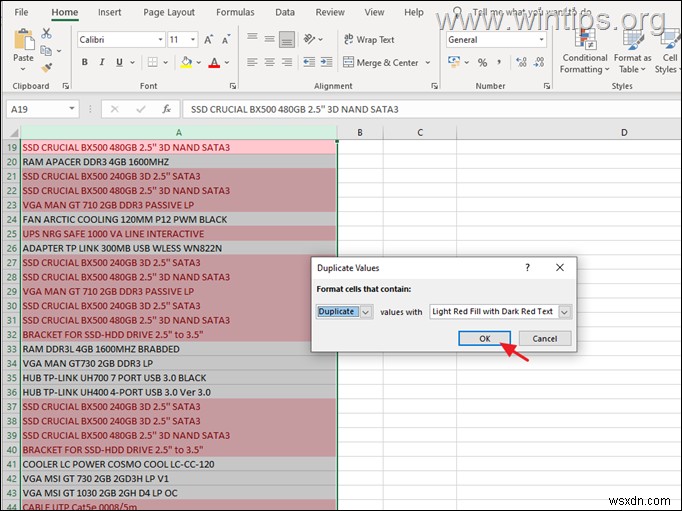Open Format as Table gallery
The width and height of the screenshot is (682, 511).
[x=632, y=51]
